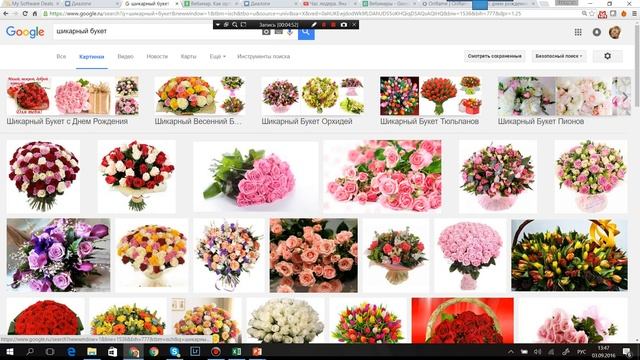This screenshot has width=640, height=360.
Task: Open the purple roses and callas bouquet image
Action: click(x=58, y=255)
